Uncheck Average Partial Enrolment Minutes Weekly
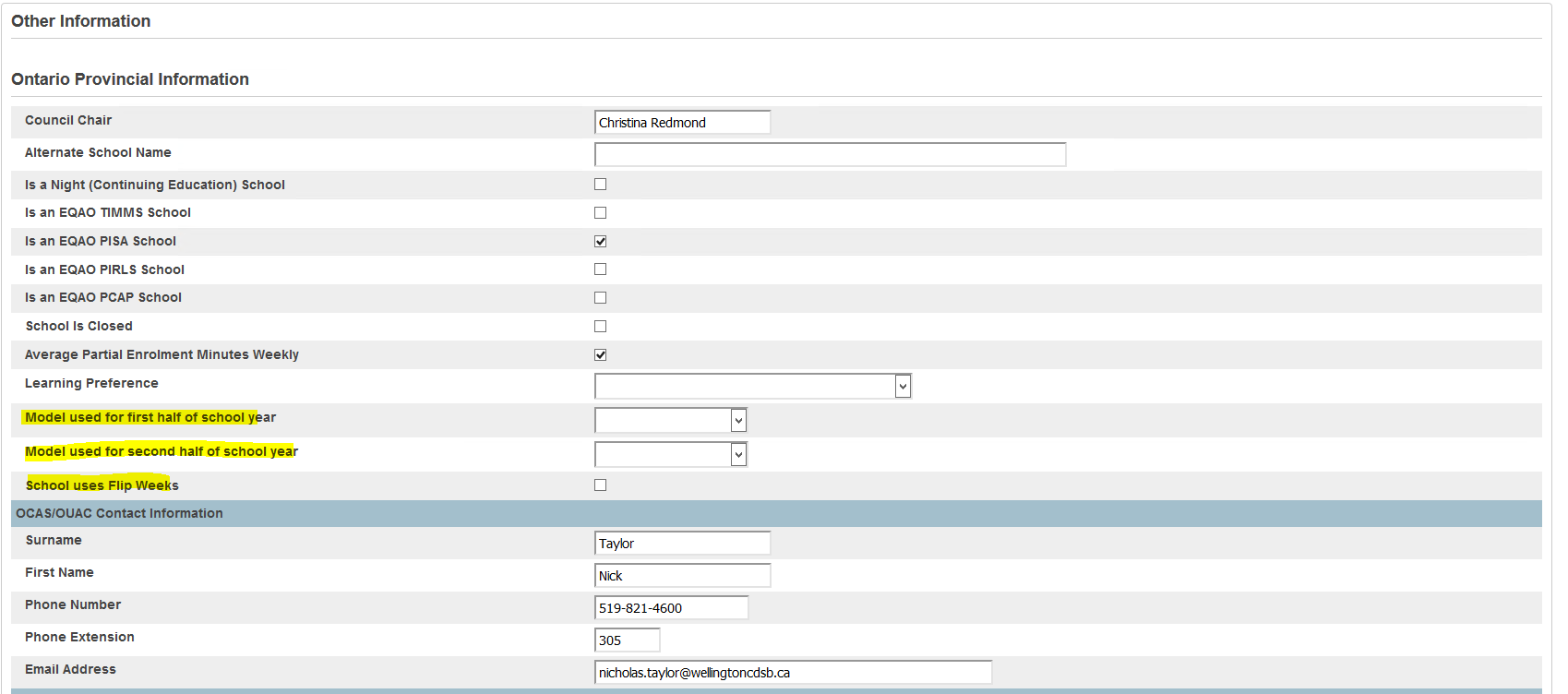This screenshot has height=694, width=1568. coord(600,355)
